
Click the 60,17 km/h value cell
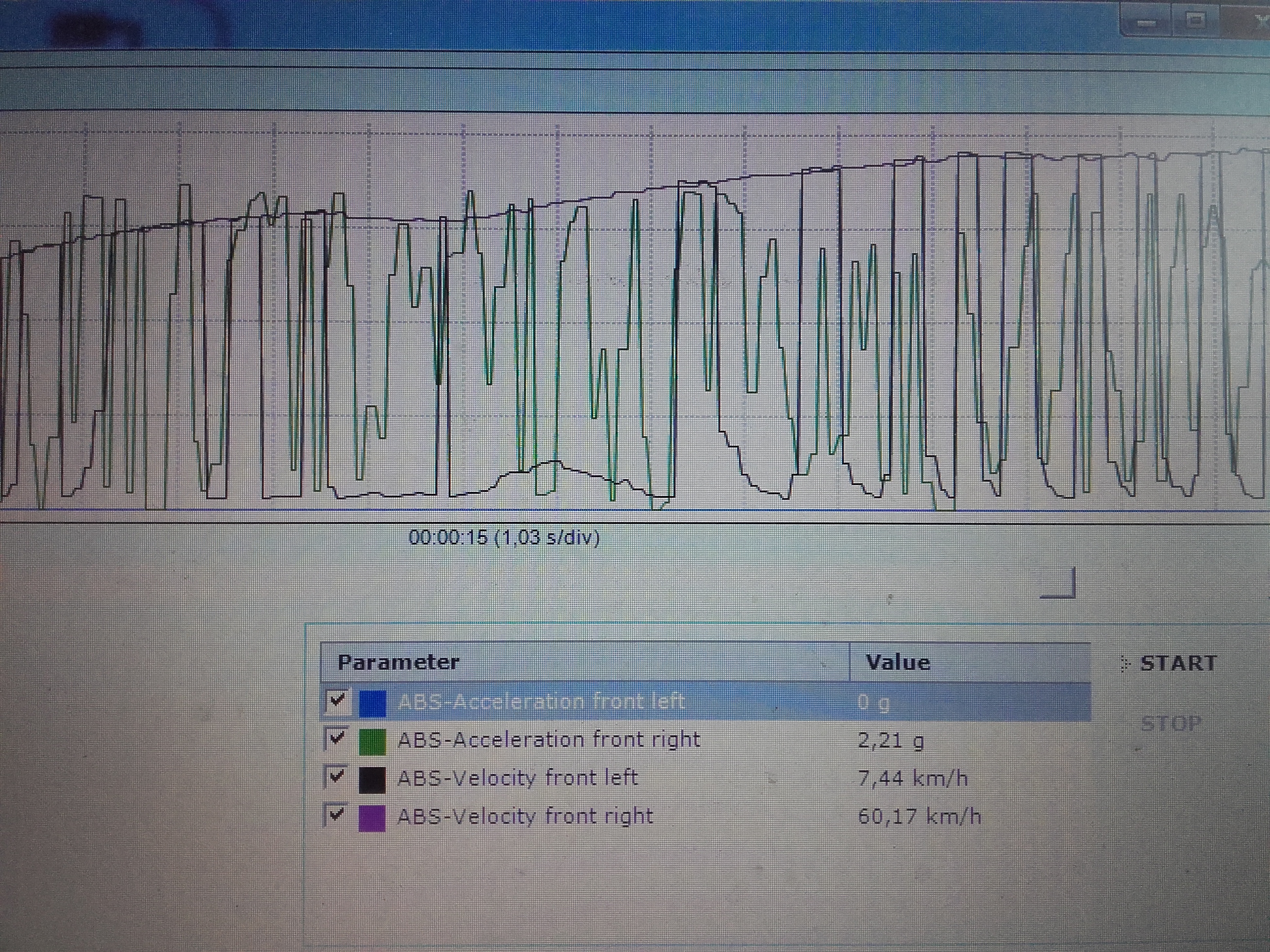point(919,816)
